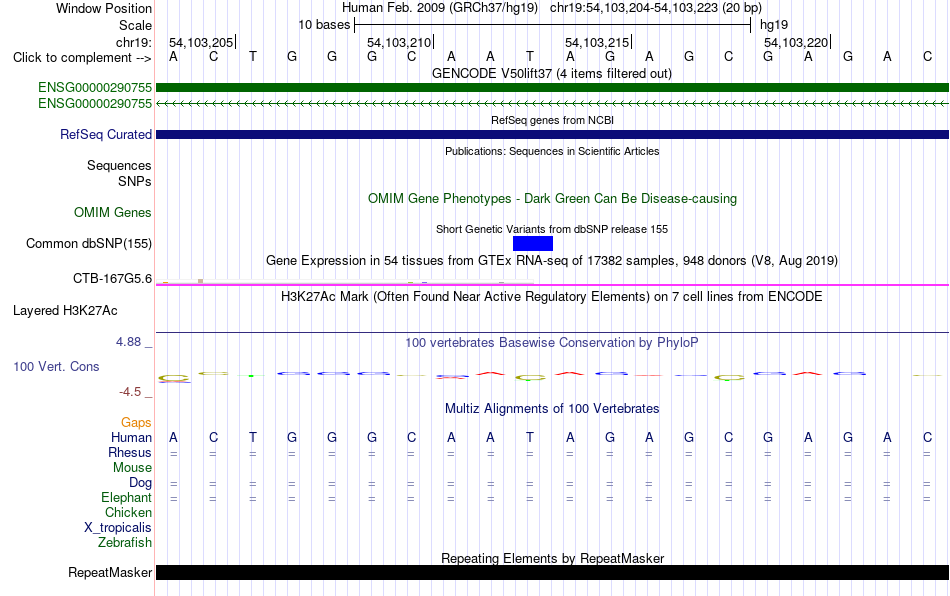Click the Zebrafish species row label
Image resolution: width=950 pixels, height=596 pixels.
[125, 542]
